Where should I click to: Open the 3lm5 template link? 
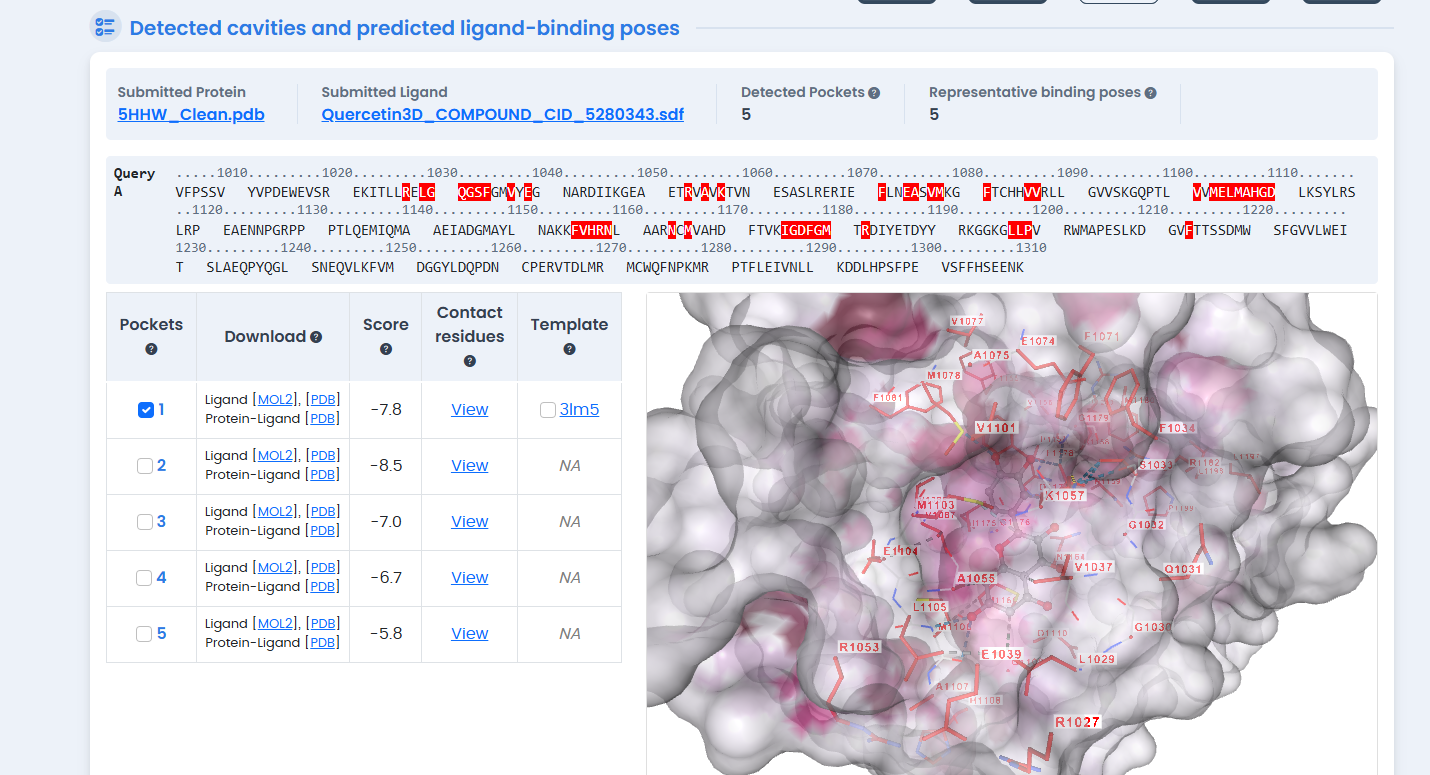[579, 410]
